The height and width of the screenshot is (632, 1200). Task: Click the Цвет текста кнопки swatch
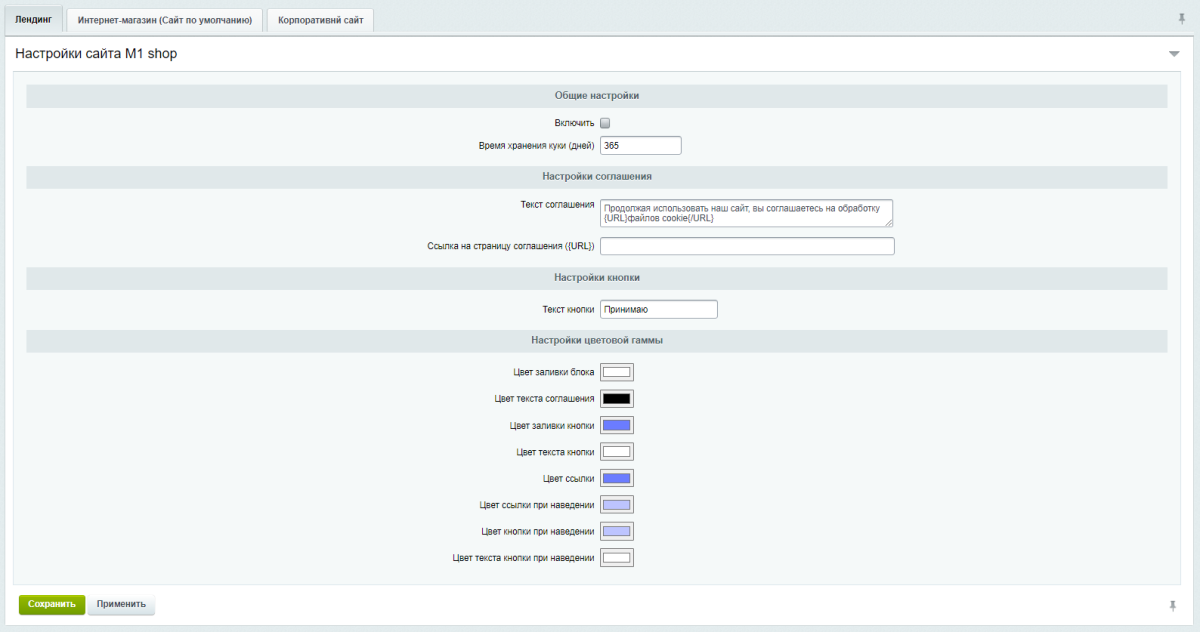616,452
